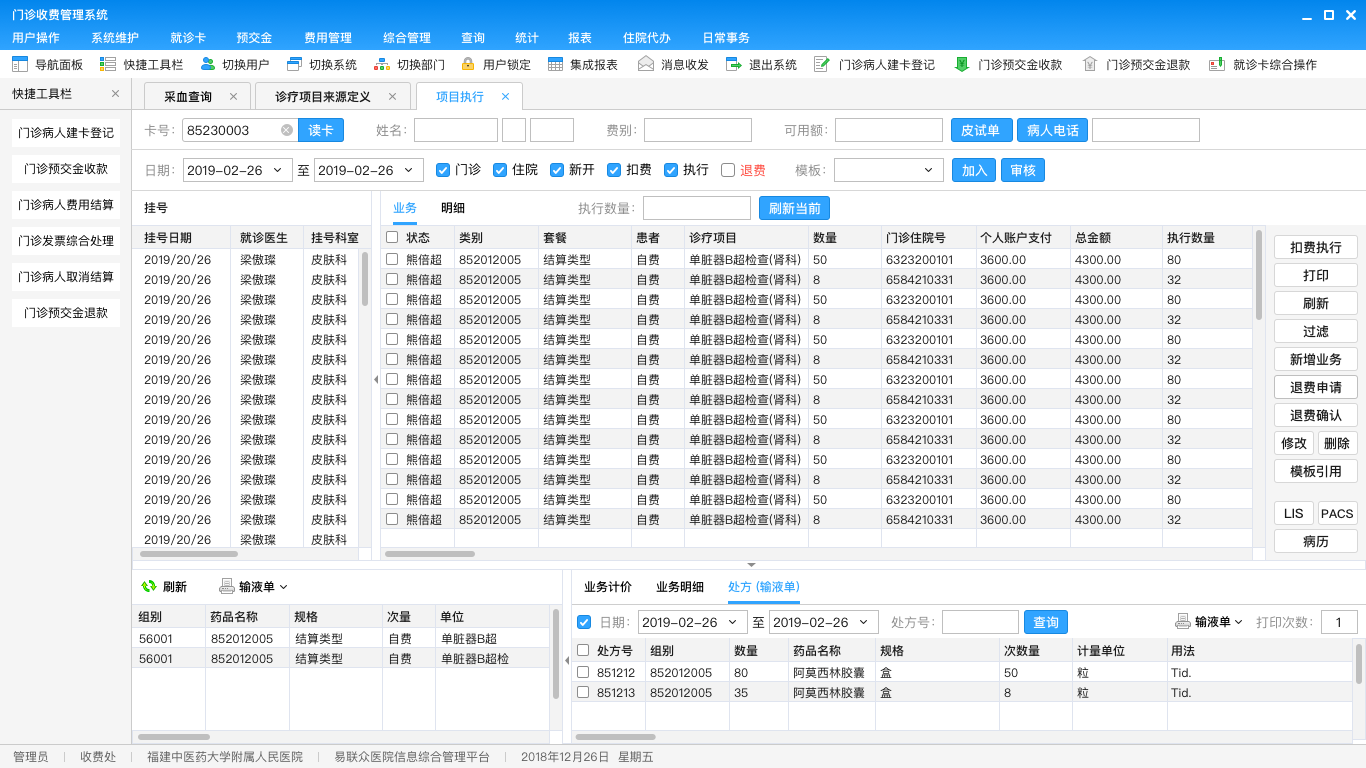
Task: Expand the 模板 dropdown
Action: tap(928, 170)
